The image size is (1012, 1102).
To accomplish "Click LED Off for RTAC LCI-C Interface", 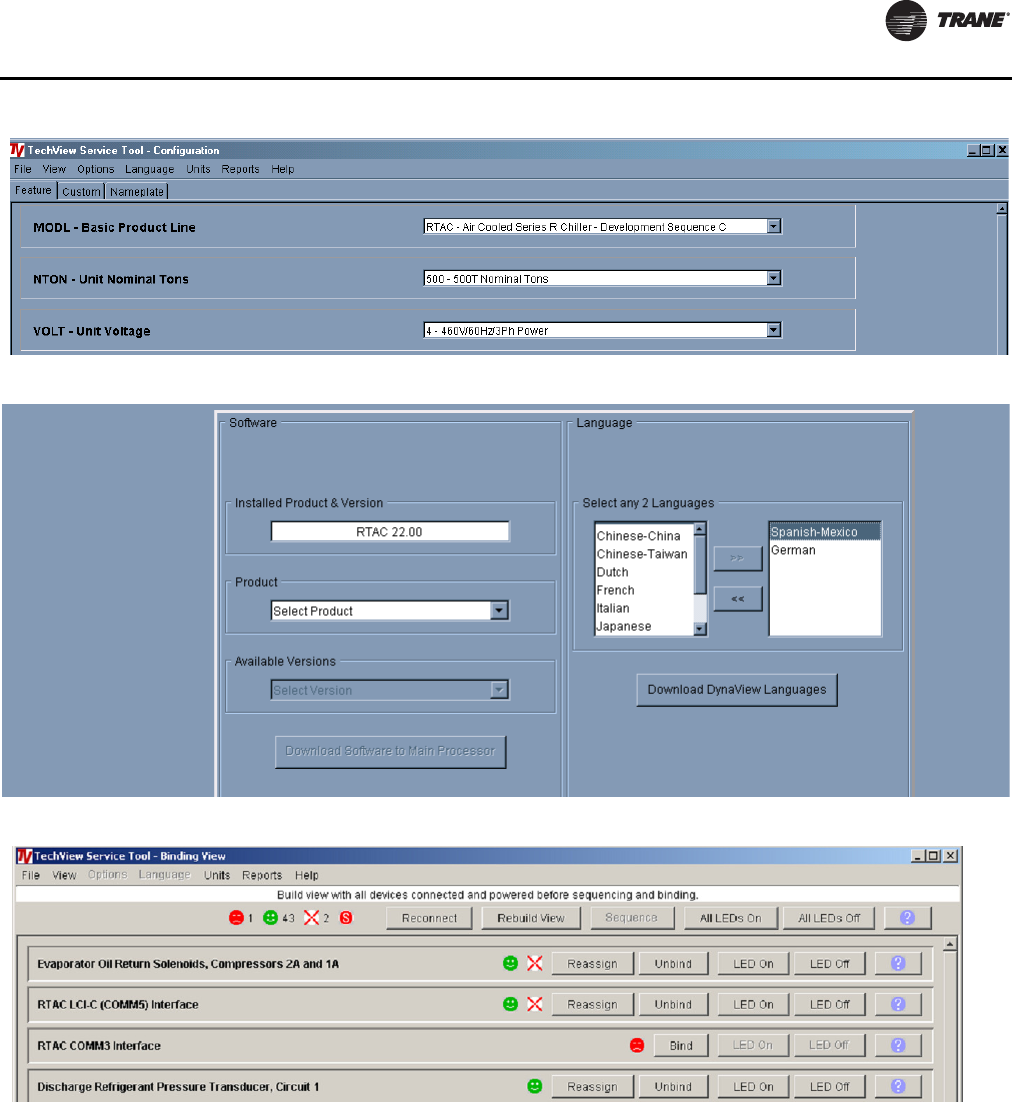I will click(x=829, y=1005).
